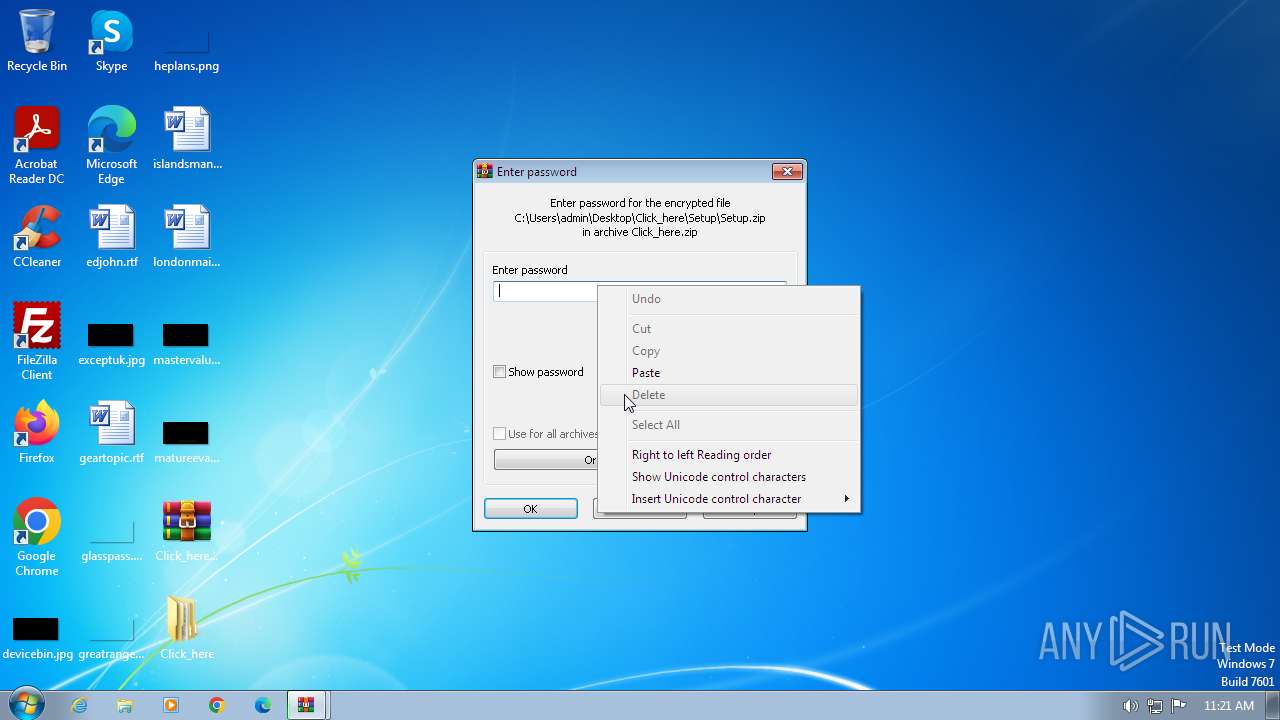Open the volume control tray icon

(1130, 706)
